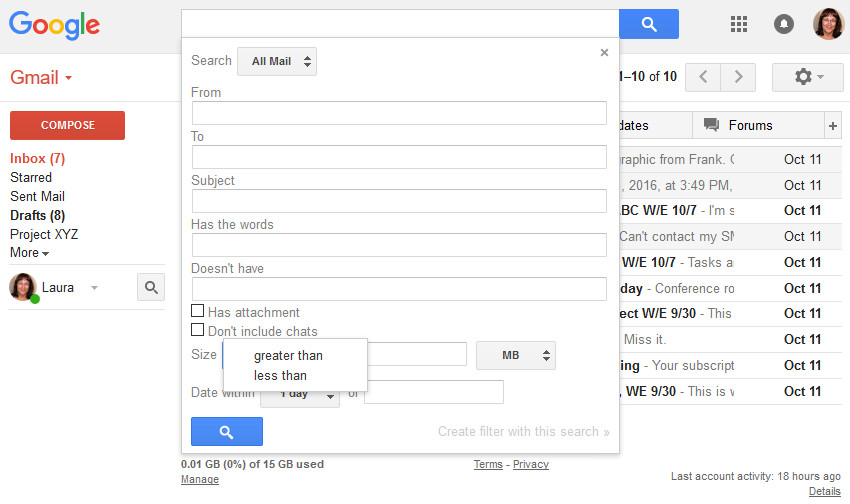Open the Miss it email
The width and height of the screenshot is (850, 504).
coord(731,339)
